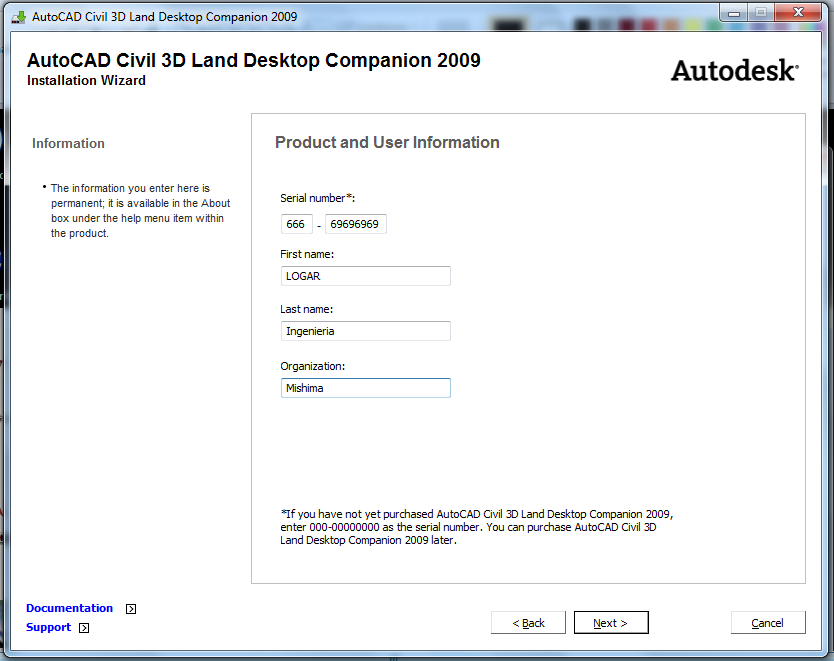Select the First name field containing LOGAR
The width and height of the screenshot is (834, 661).
(366, 276)
